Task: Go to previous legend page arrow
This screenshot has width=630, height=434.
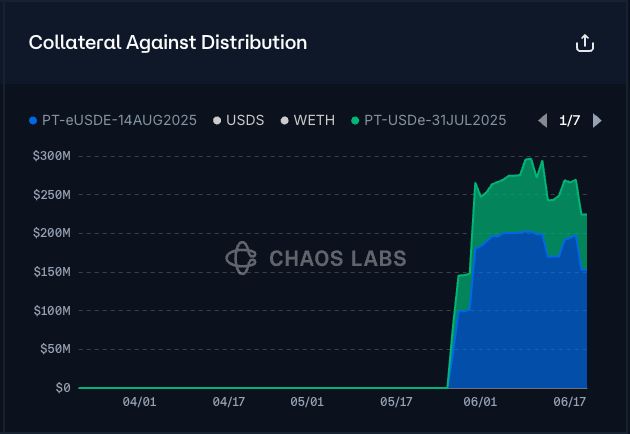Action: point(542,121)
